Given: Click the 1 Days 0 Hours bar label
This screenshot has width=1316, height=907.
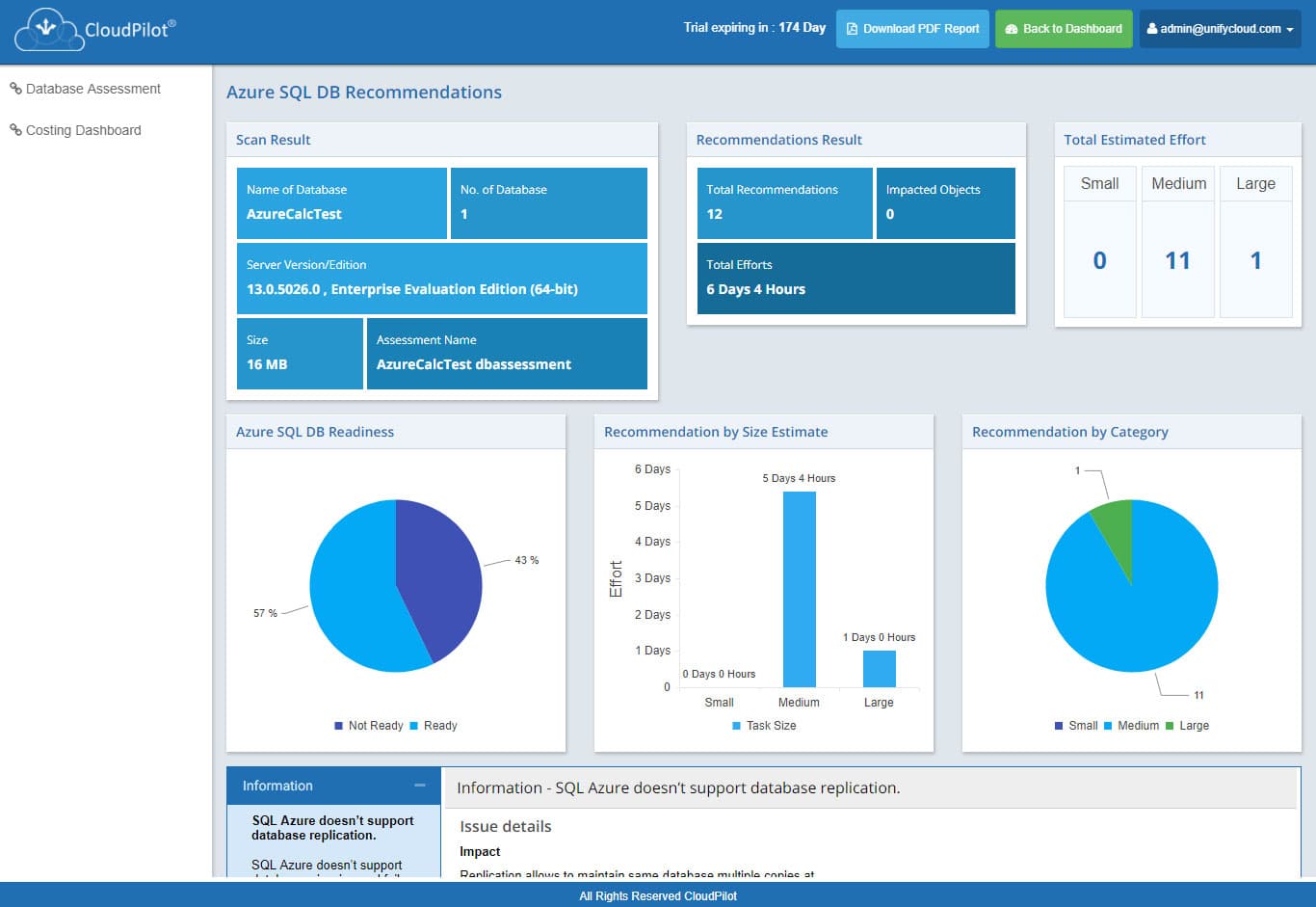Looking at the screenshot, I should 879,637.
